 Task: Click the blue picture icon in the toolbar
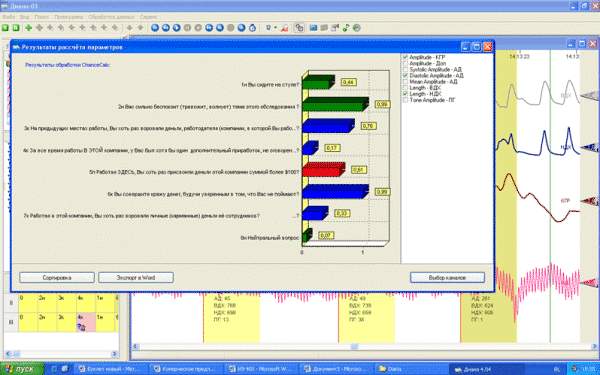tap(313, 28)
